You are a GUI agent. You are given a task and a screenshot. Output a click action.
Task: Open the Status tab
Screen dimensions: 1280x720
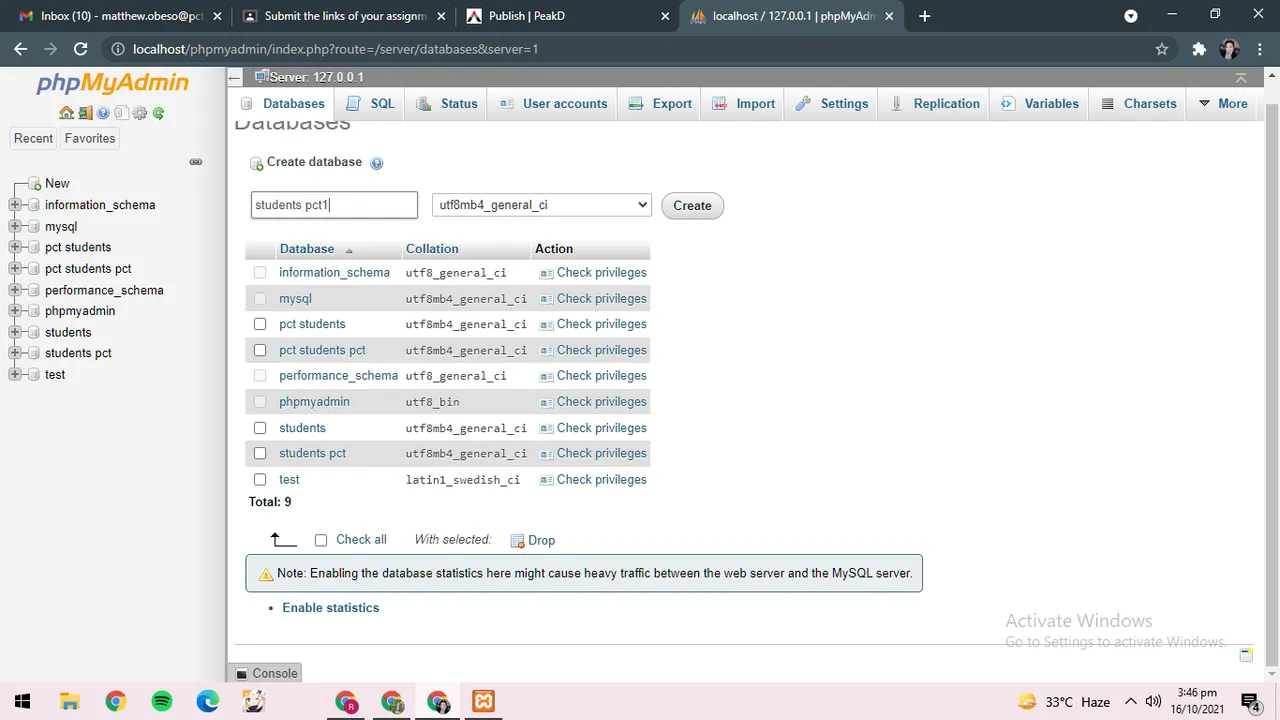pyautogui.click(x=447, y=104)
